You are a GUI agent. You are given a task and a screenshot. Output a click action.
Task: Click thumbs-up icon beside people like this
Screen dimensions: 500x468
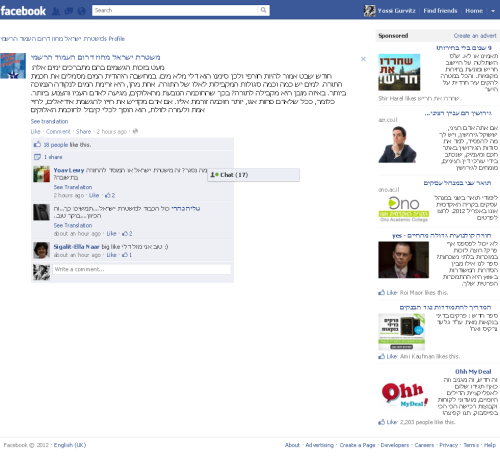[x=37, y=144]
